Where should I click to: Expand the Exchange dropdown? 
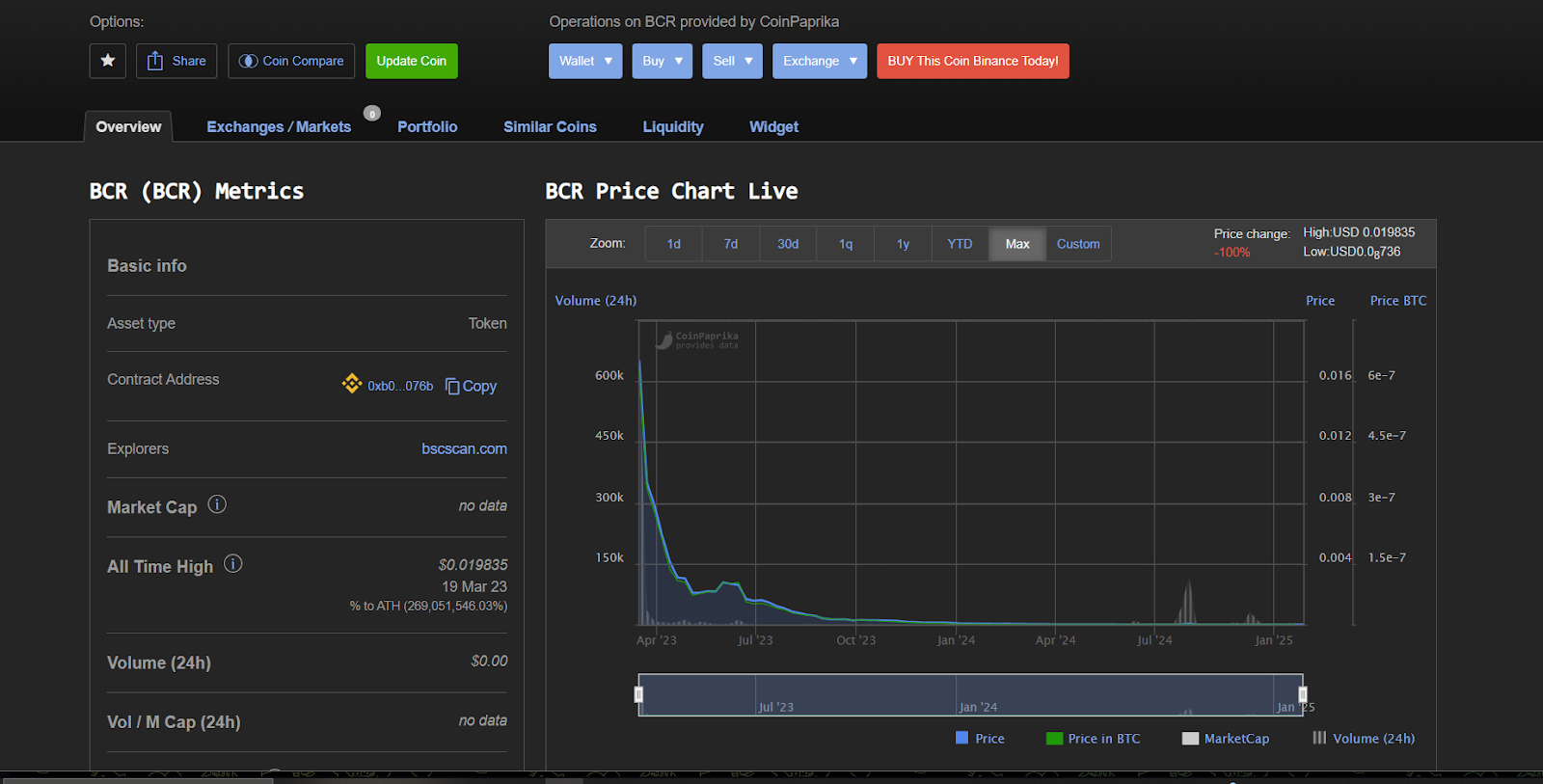pos(820,61)
